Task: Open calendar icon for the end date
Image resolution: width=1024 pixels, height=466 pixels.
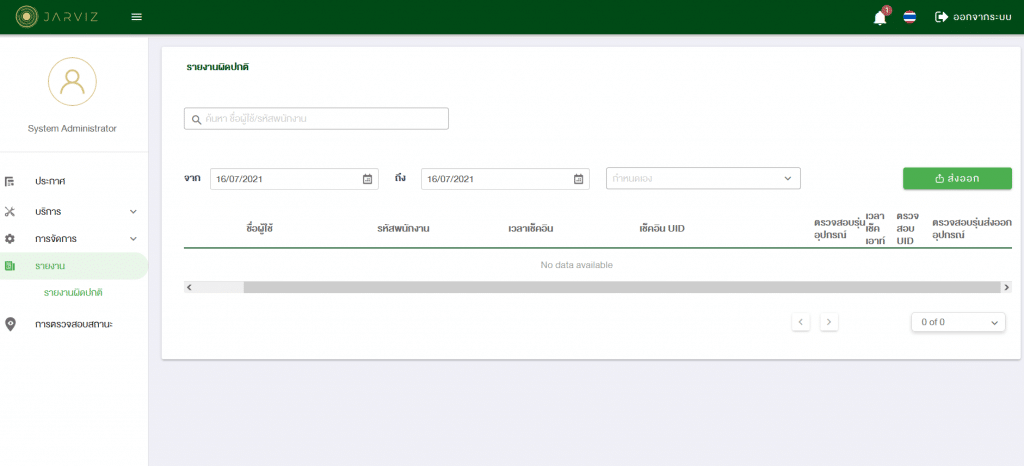Action: tap(578, 179)
